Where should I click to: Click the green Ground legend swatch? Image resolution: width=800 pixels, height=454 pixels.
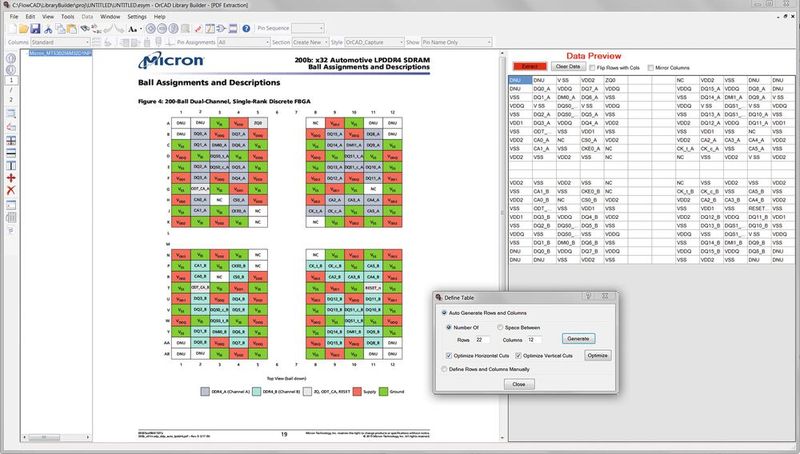(x=383, y=391)
